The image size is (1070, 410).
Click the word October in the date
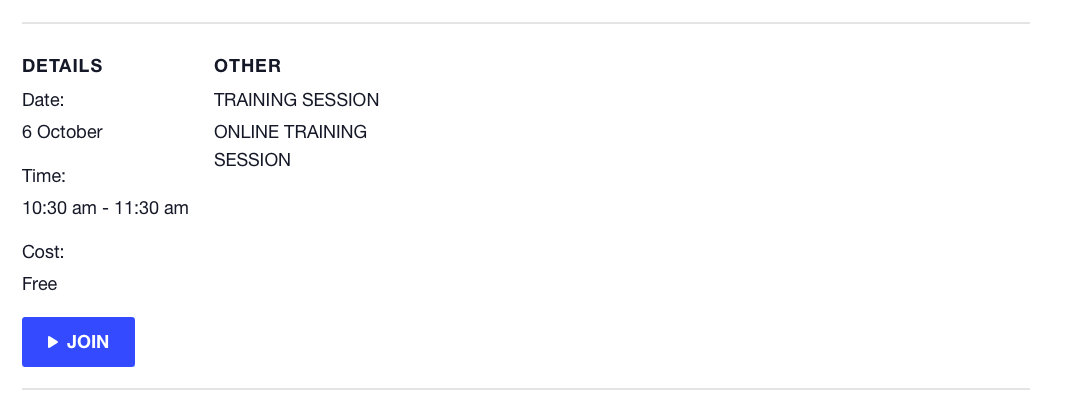70,132
